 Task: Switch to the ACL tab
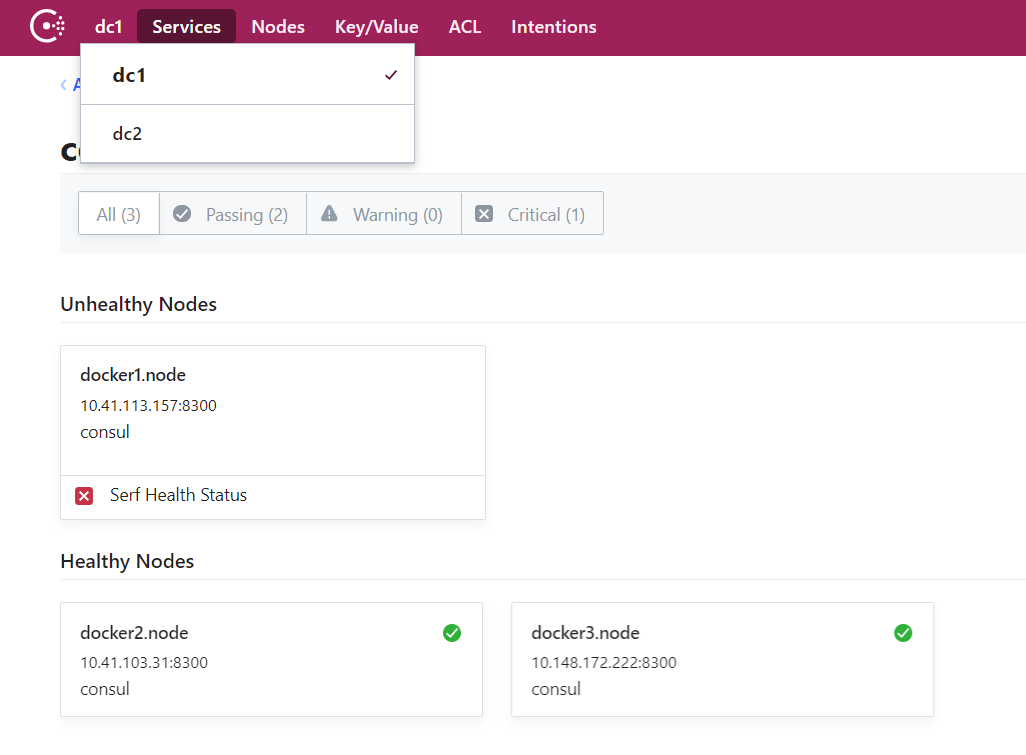click(465, 27)
